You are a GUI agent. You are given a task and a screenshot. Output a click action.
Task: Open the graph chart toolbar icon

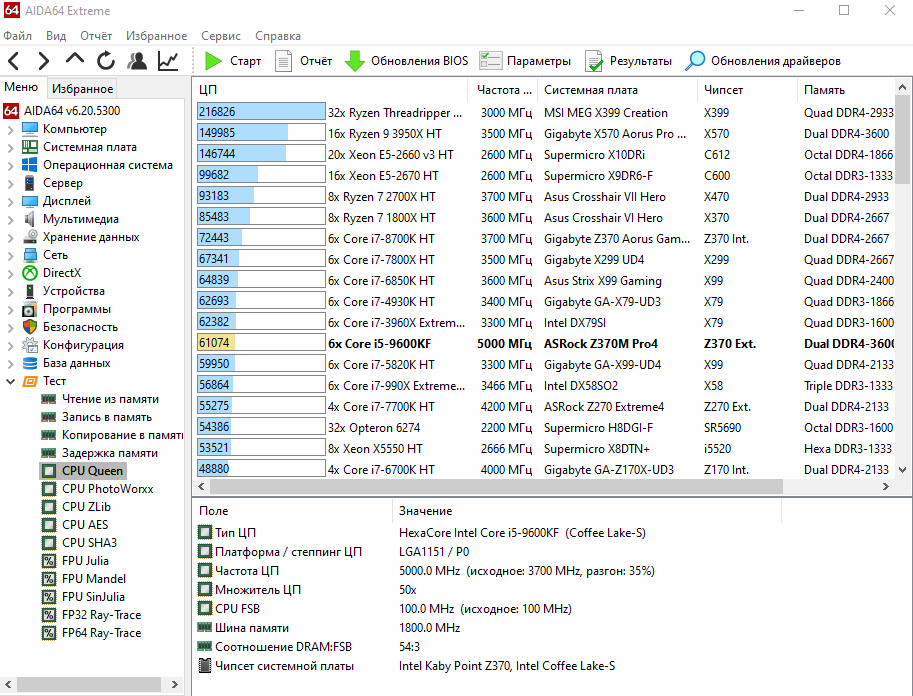tap(168, 61)
